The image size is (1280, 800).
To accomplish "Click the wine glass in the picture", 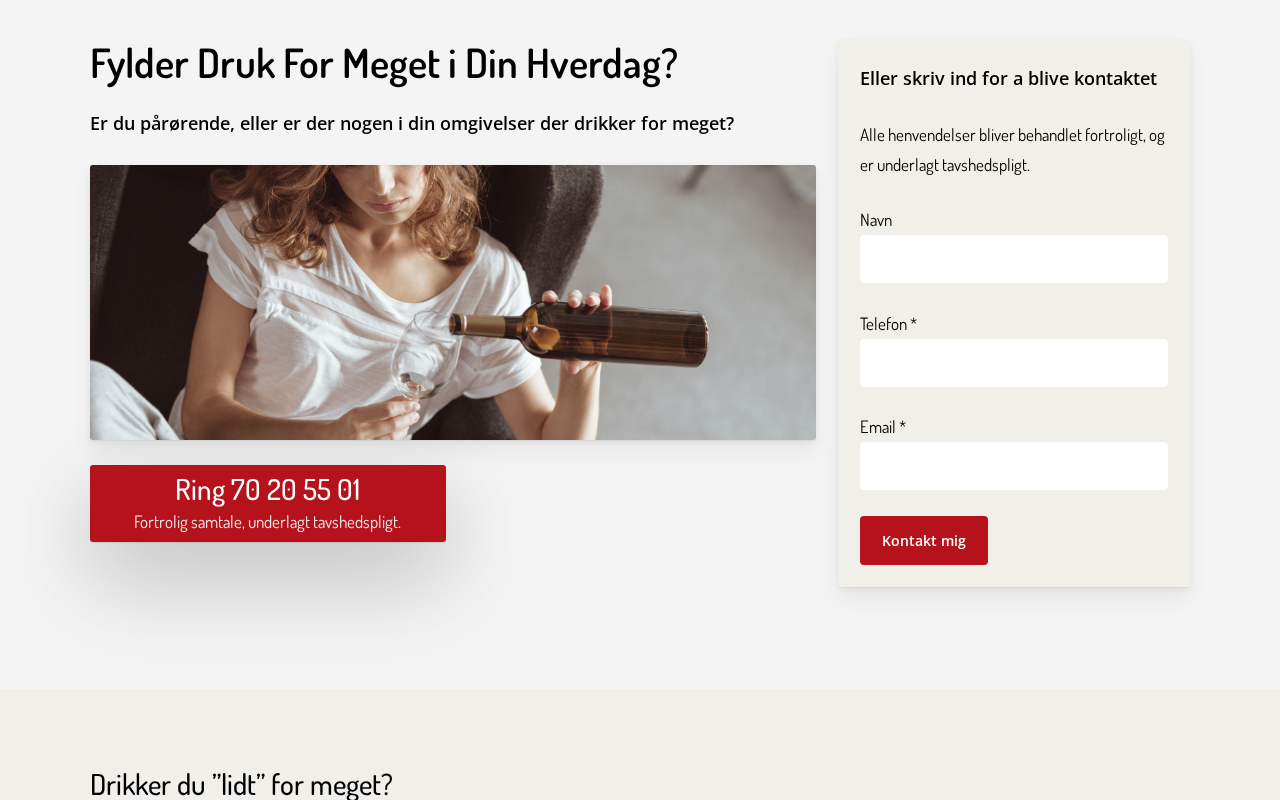I will tap(425, 355).
